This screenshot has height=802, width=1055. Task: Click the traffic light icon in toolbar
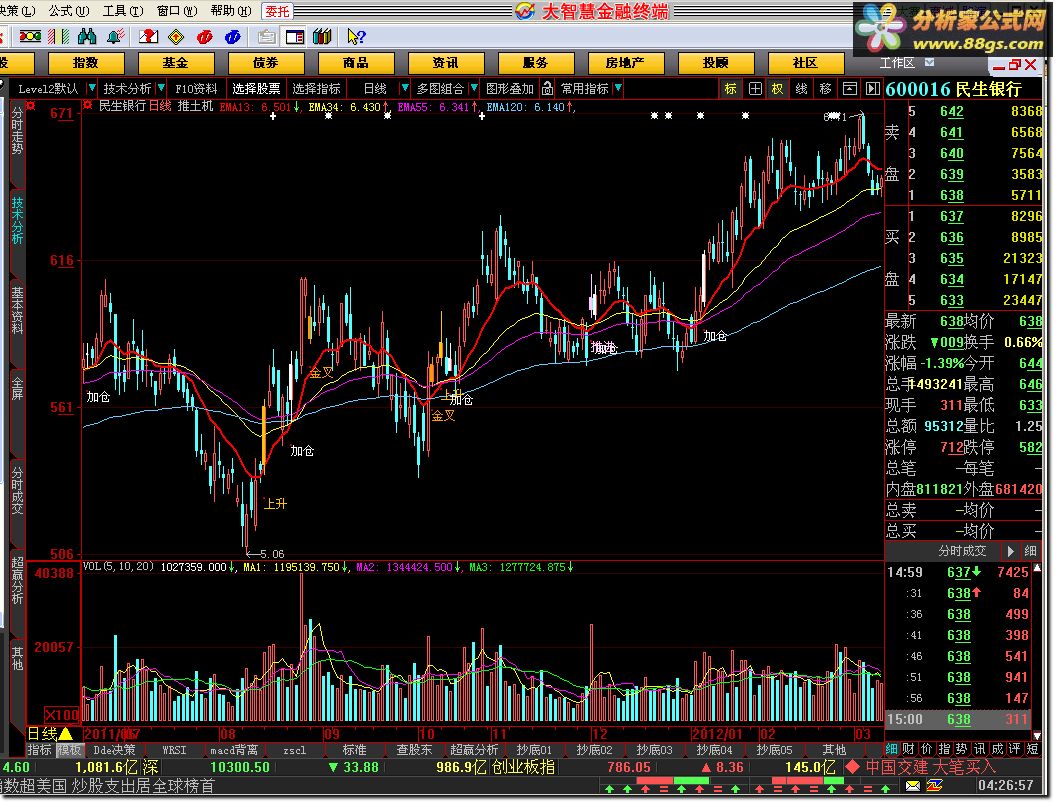point(30,36)
